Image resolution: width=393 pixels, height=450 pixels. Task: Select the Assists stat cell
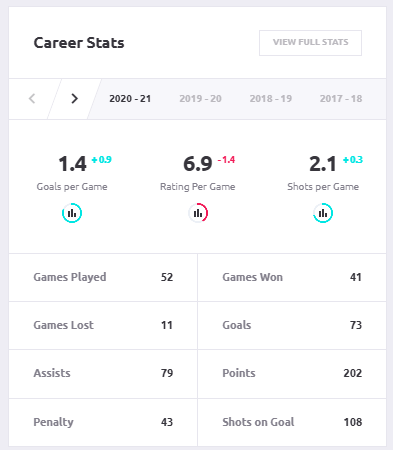(x=103, y=373)
